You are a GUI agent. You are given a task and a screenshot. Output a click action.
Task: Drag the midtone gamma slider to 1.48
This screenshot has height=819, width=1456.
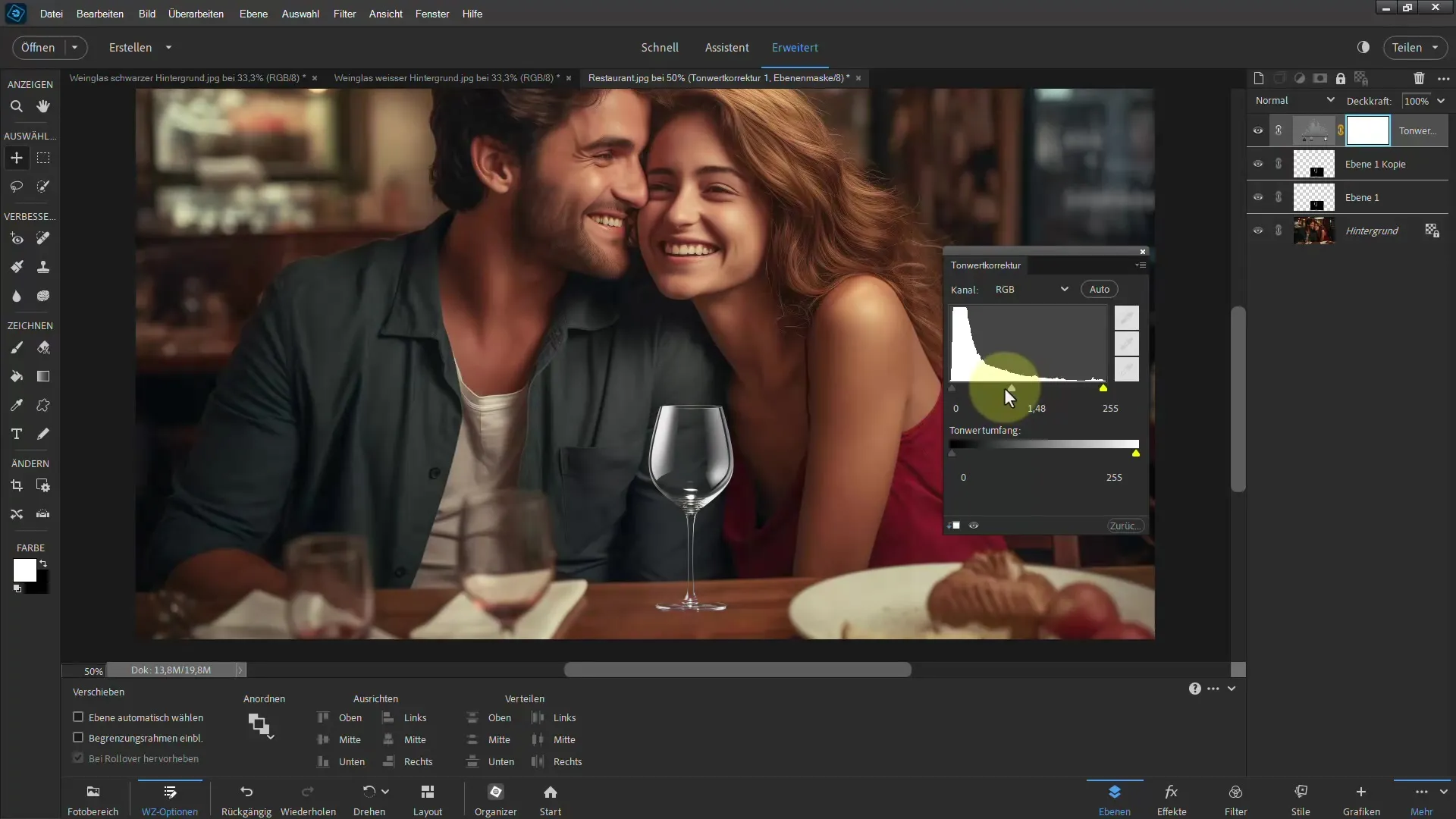[x=1011, y=388]
